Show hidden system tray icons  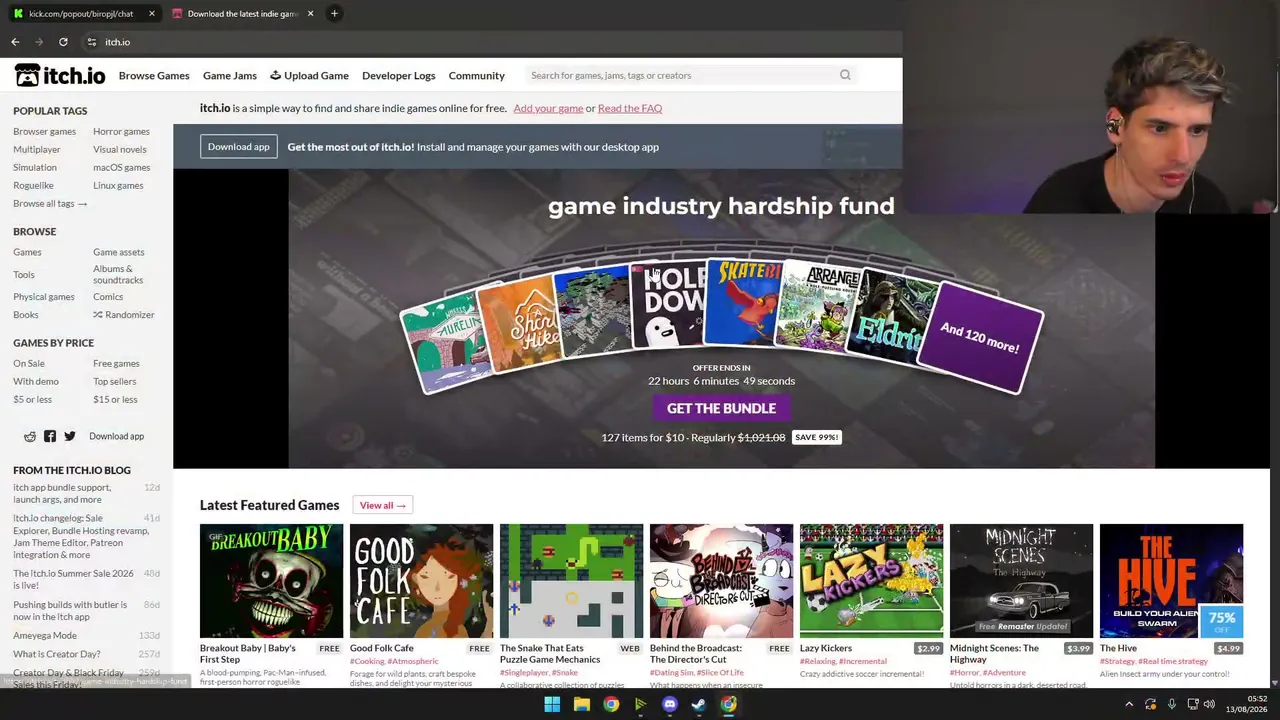pos(1129,704)
